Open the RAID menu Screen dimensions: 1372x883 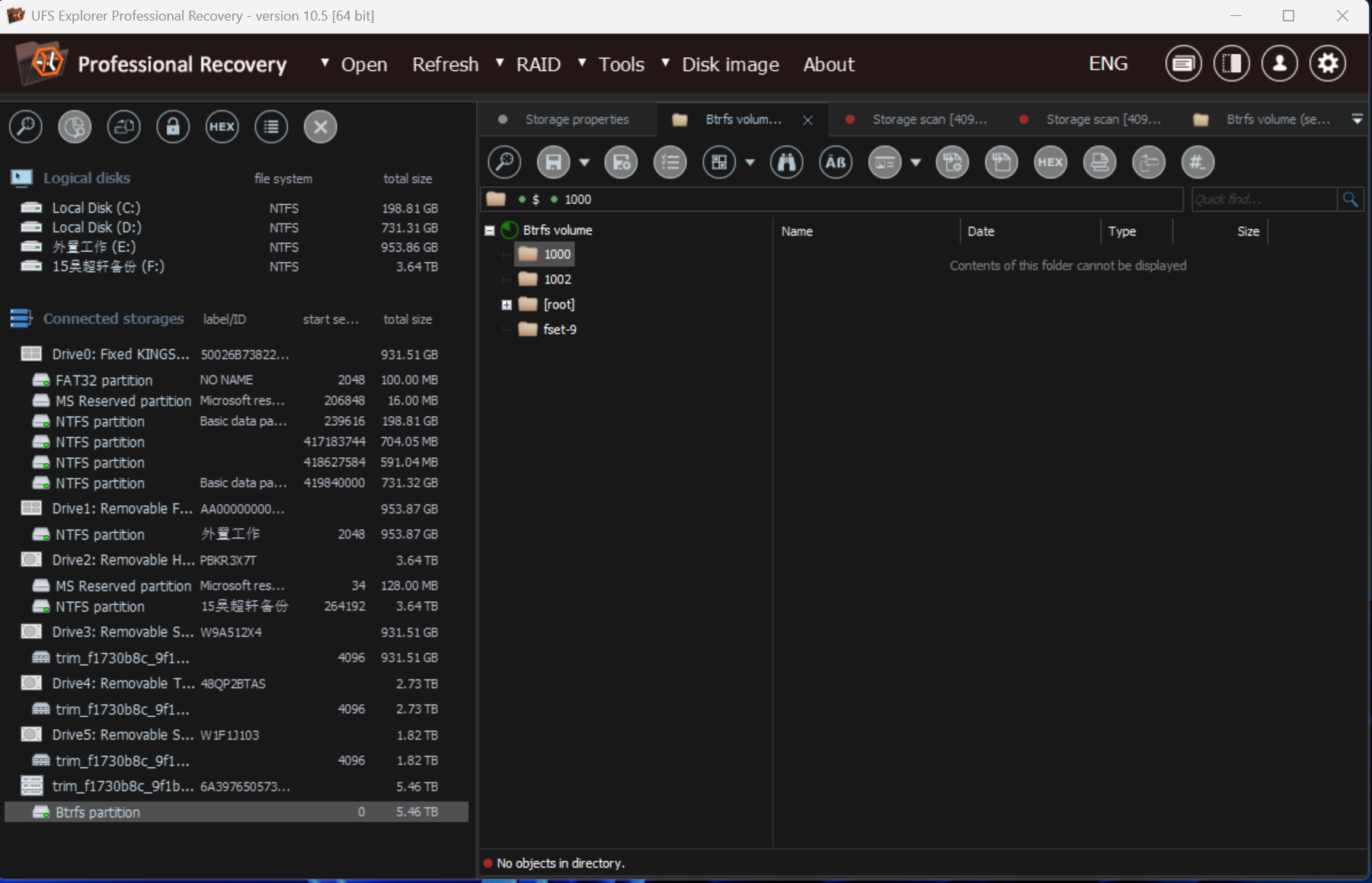tap(539, 65)
